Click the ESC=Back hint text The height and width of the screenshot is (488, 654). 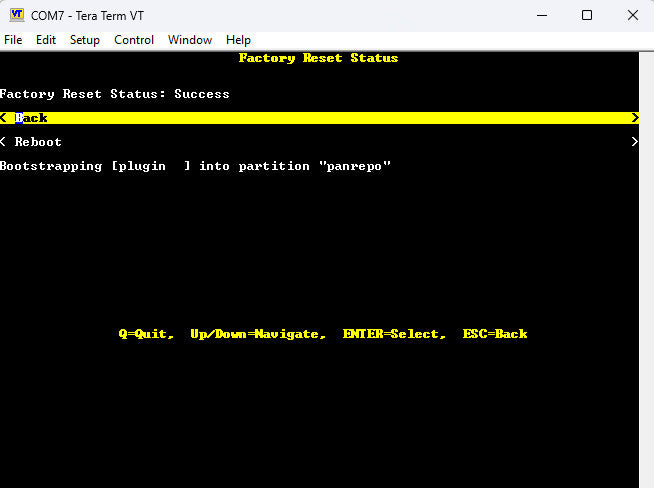coord(495,334)
